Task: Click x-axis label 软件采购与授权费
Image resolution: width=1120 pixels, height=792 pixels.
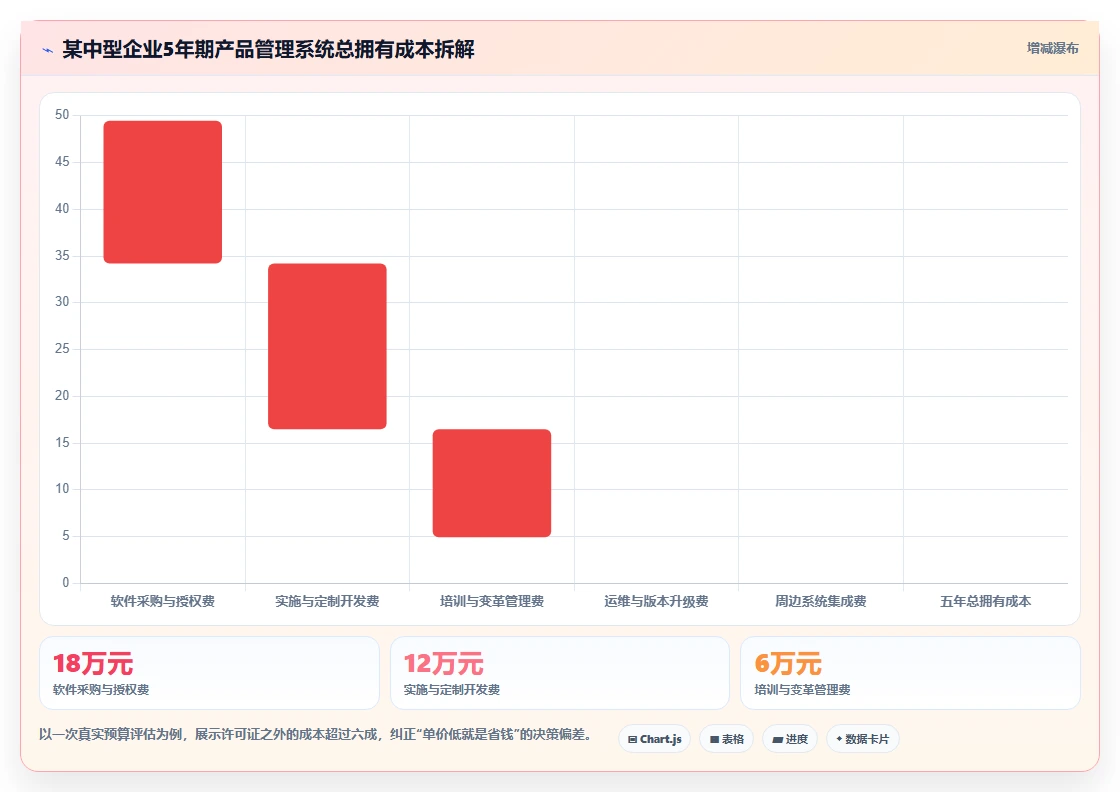Action: pos(163,601)
